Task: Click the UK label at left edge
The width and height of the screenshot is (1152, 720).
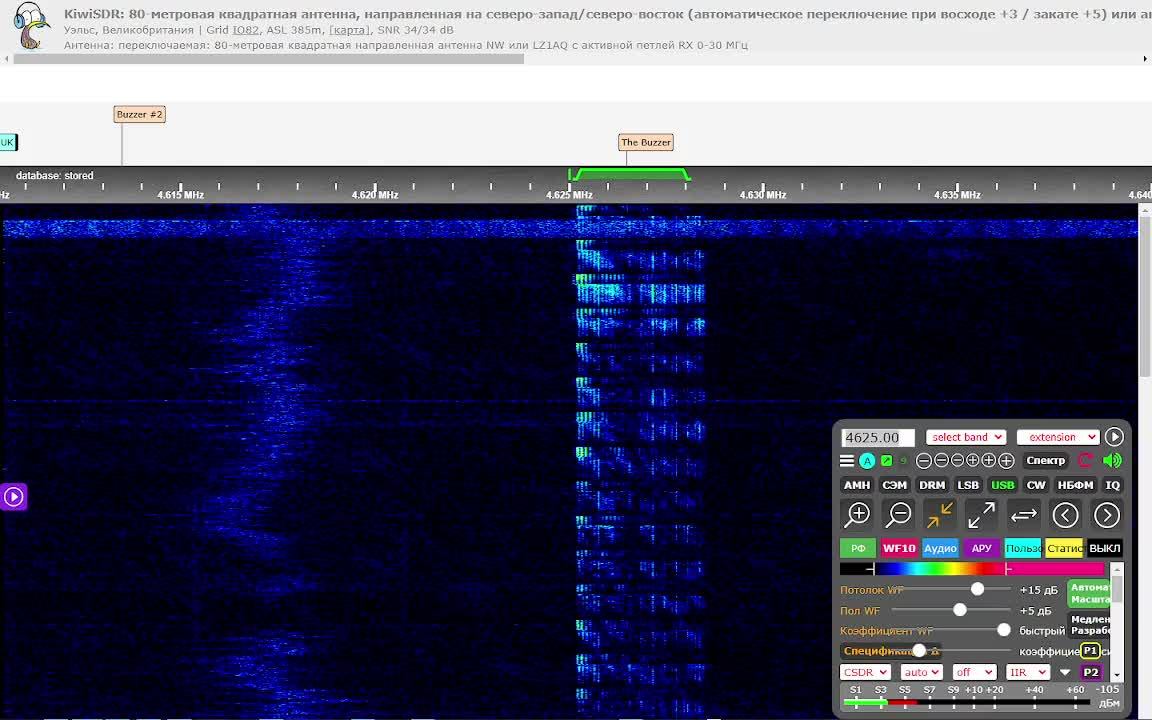Action: coord(8,143)
